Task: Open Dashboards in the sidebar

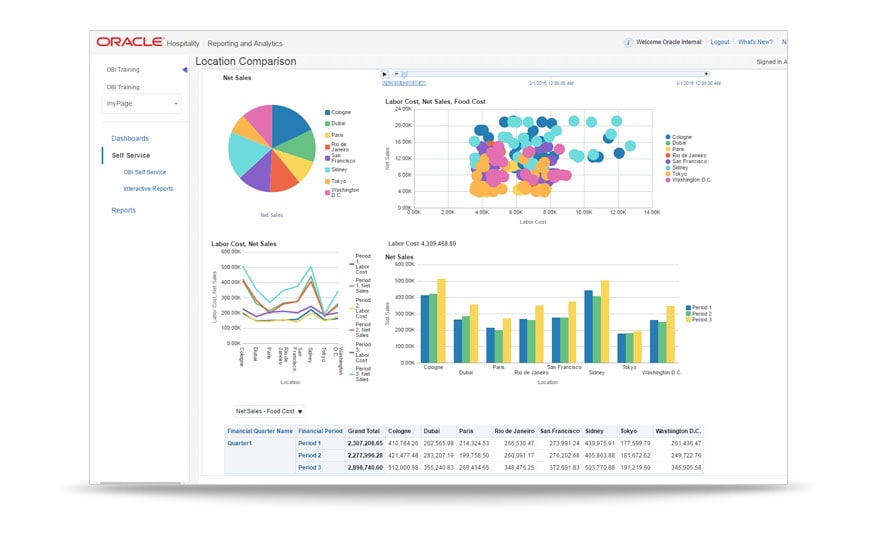Action: coord(130,139)
